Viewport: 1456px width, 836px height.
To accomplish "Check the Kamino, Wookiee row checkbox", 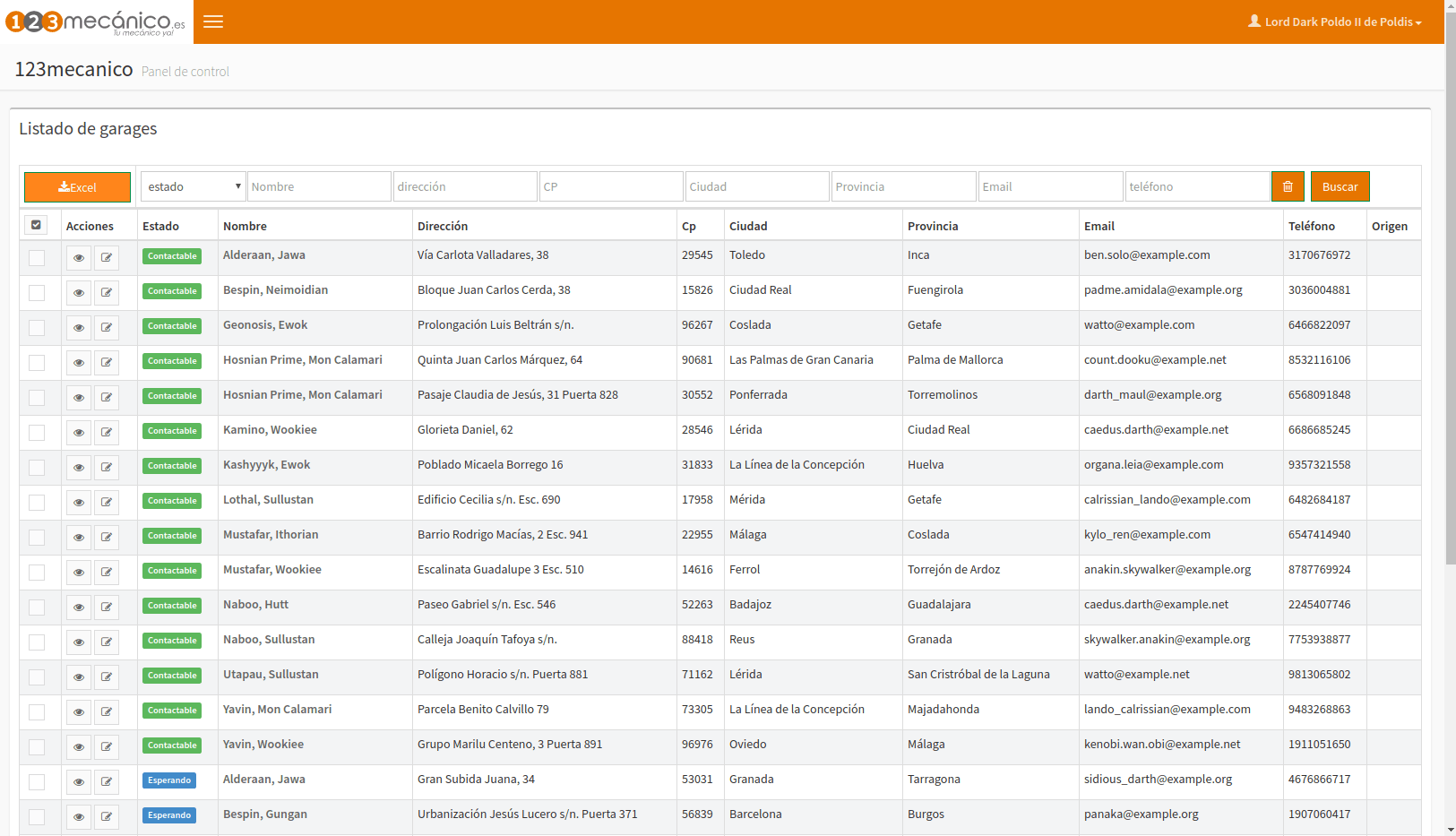I will click(37, 433).
